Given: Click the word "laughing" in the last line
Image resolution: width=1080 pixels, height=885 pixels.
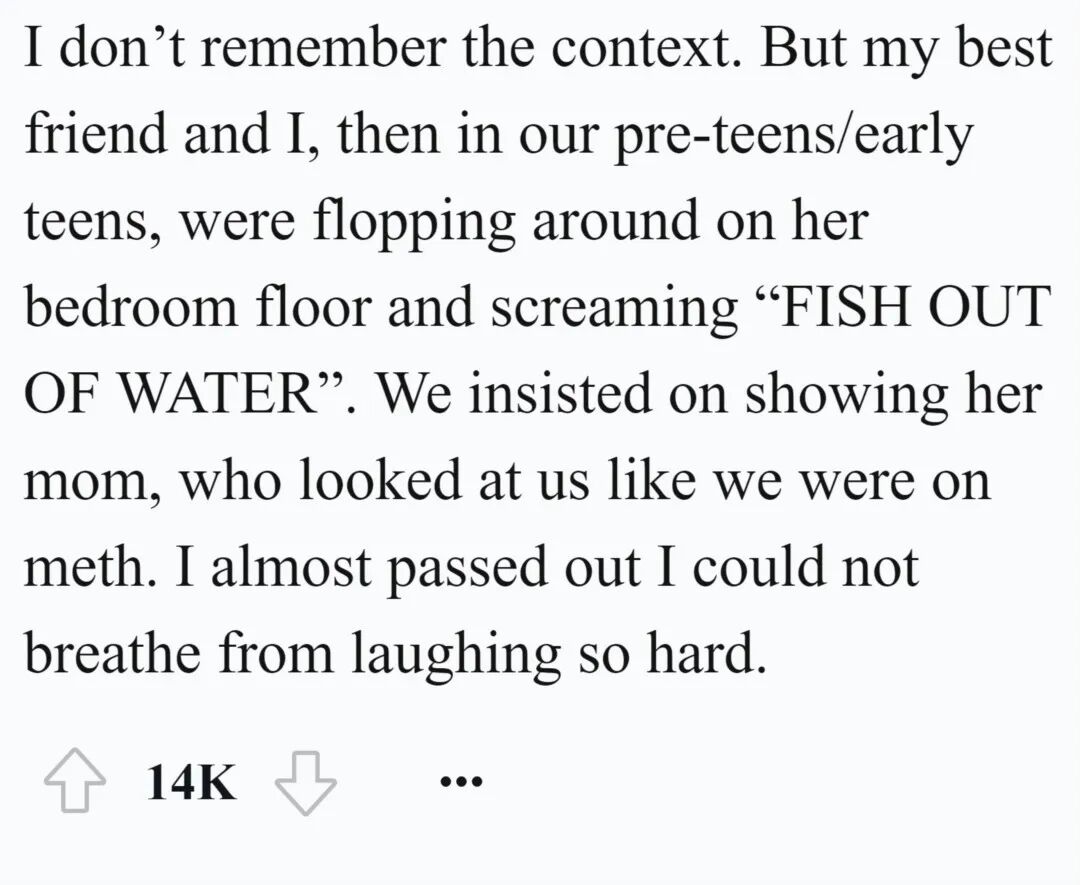Looking at the screenshot, I should 455,656.
